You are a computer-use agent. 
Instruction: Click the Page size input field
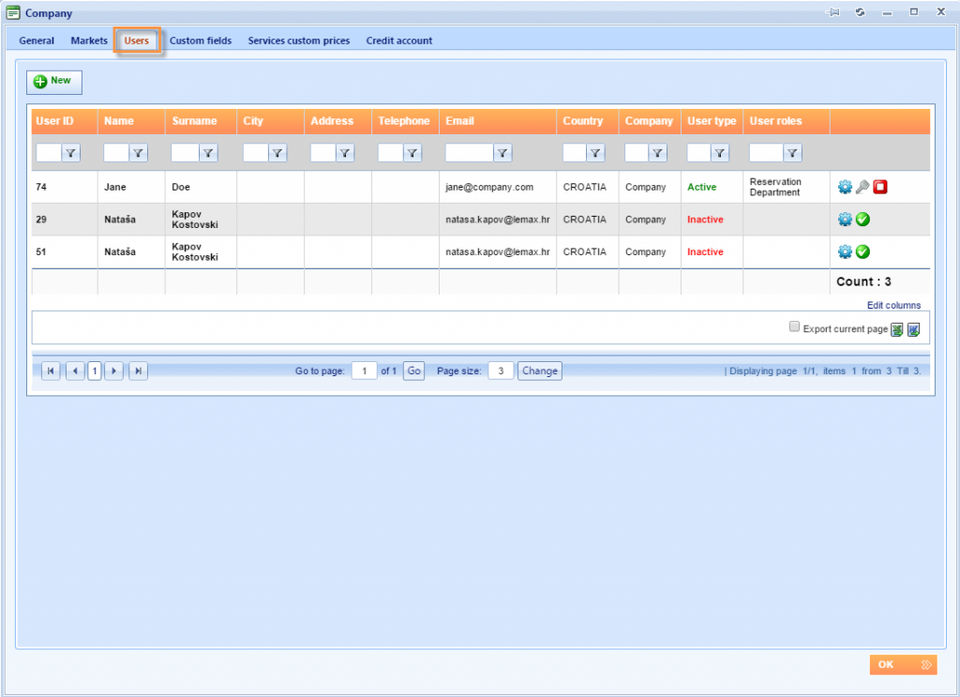point(501,371)
